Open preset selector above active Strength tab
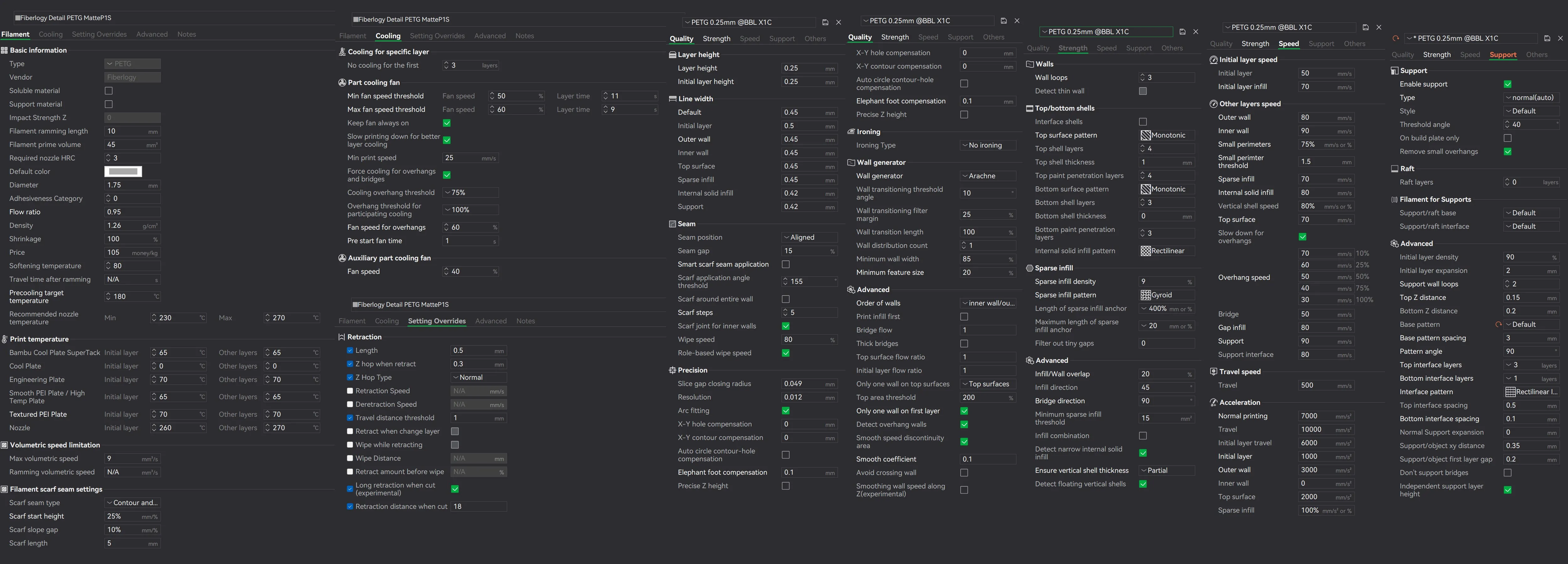 click(1105, 32)
